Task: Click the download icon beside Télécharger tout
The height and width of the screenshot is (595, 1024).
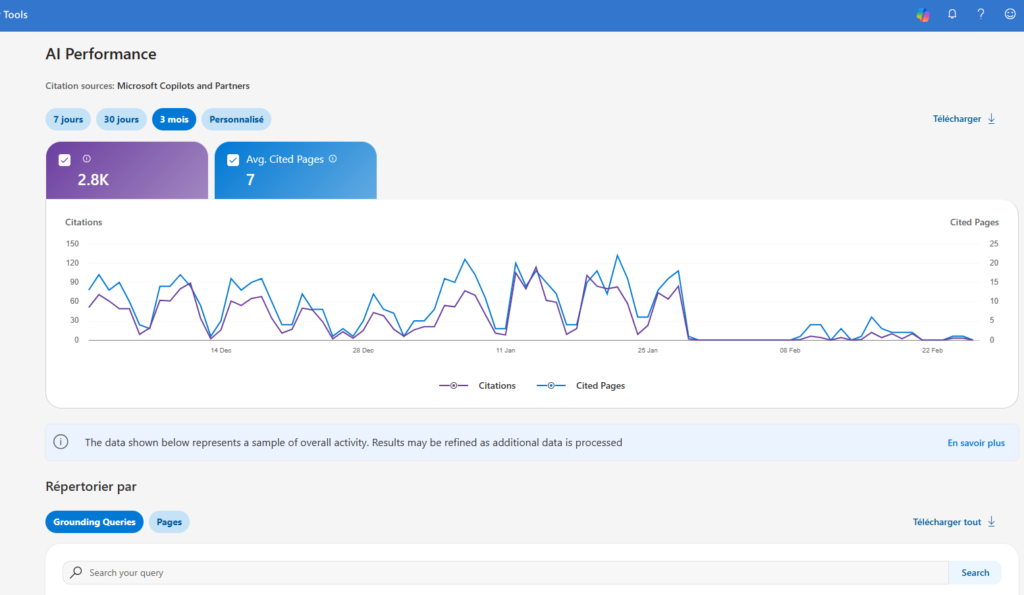Action: pyautogui.click(x=991, y=521)
